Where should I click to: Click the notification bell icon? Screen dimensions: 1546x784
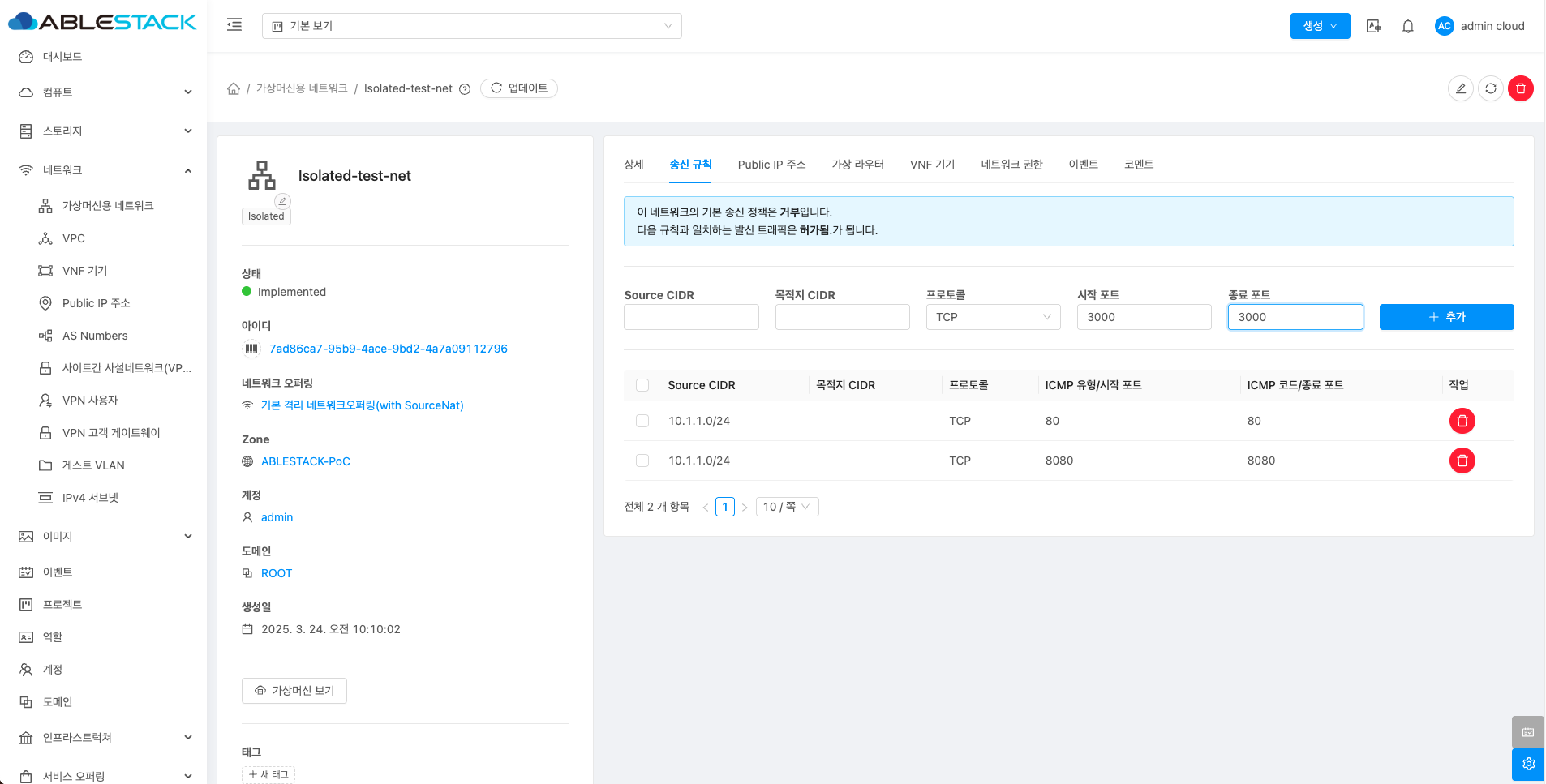pyautogui.click(x=1408, y=26)
